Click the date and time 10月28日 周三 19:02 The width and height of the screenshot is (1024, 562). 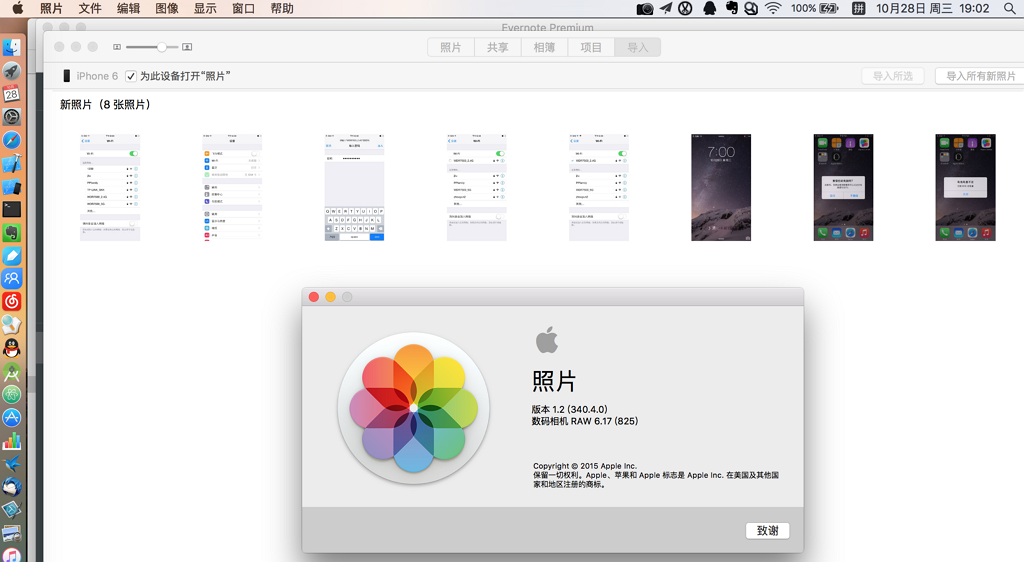933,8
